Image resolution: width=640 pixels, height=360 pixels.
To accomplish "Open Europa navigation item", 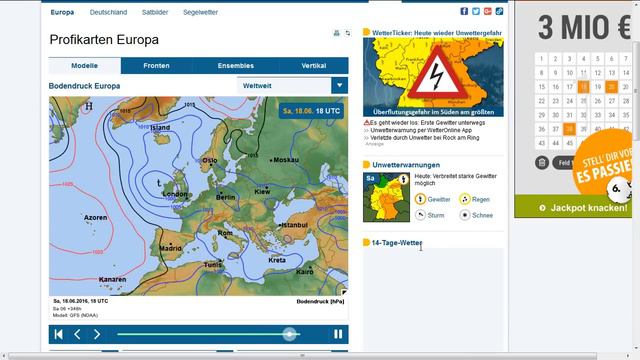I will 62,12.
